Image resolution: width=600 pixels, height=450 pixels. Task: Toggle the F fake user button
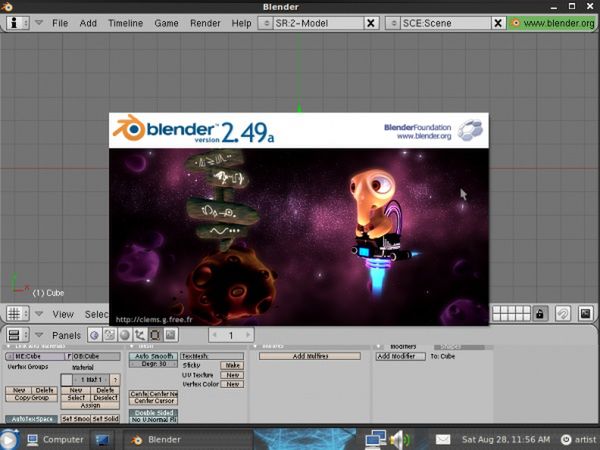[x=68, y=356]
